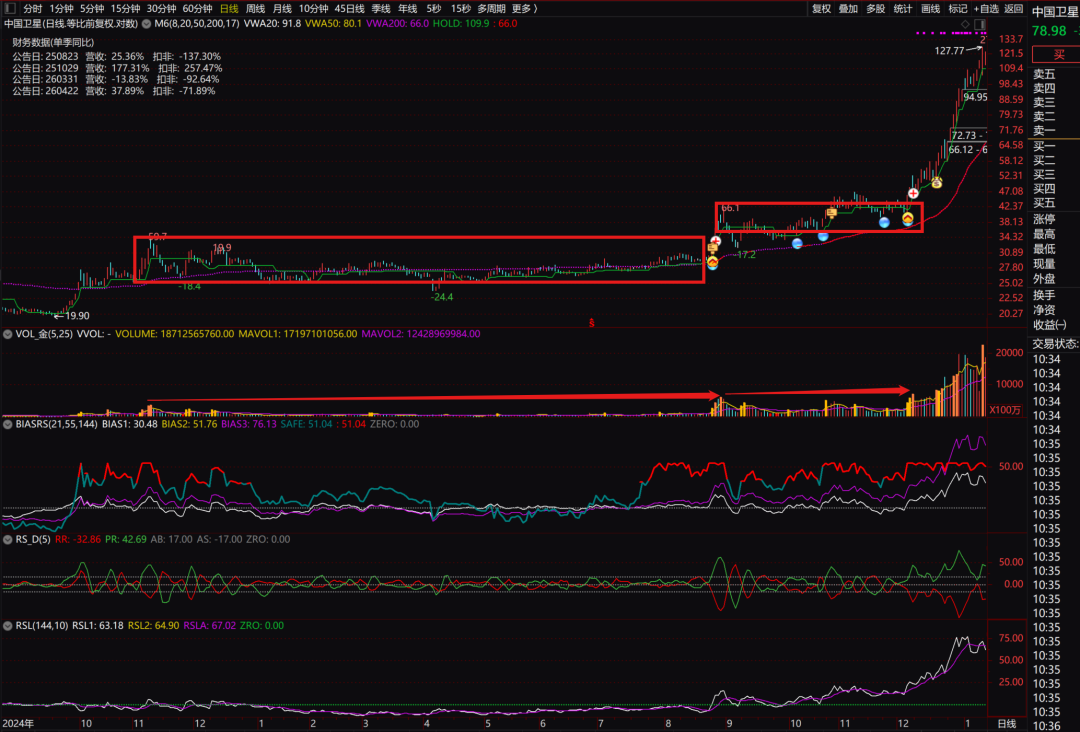Click the red 买 buy button

tap(1059, 54)
